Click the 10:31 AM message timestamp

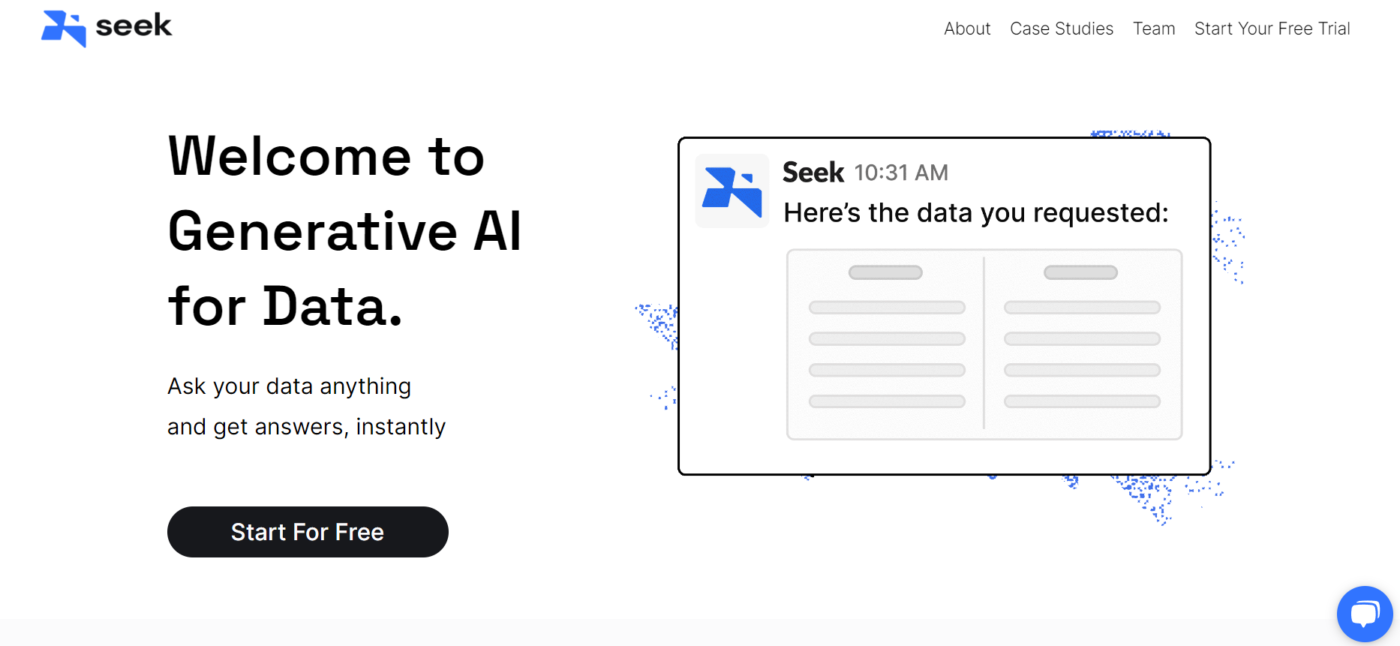tap(901, 173)
